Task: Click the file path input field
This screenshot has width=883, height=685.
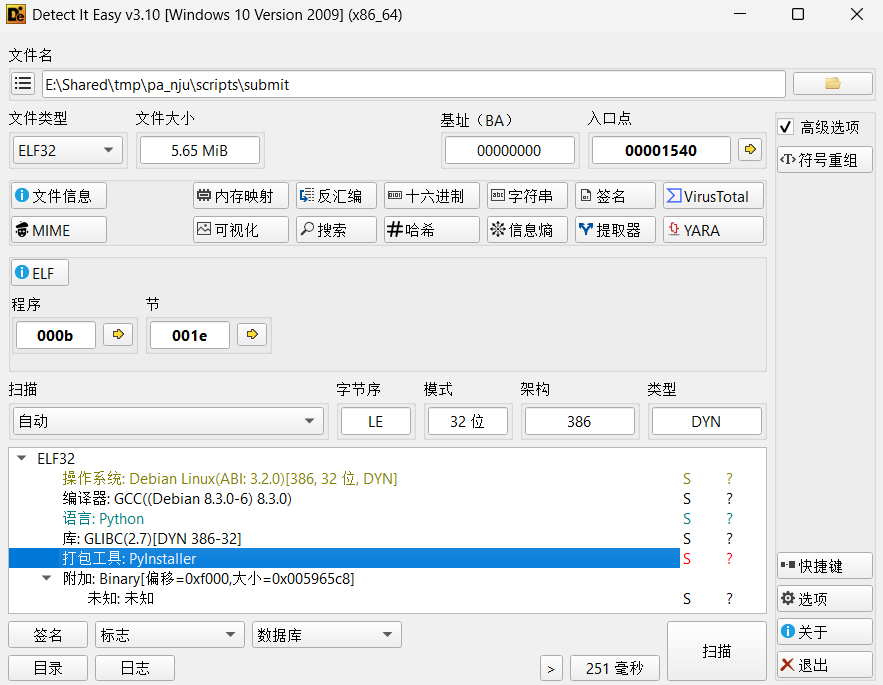Action: (x=412, y=84)
